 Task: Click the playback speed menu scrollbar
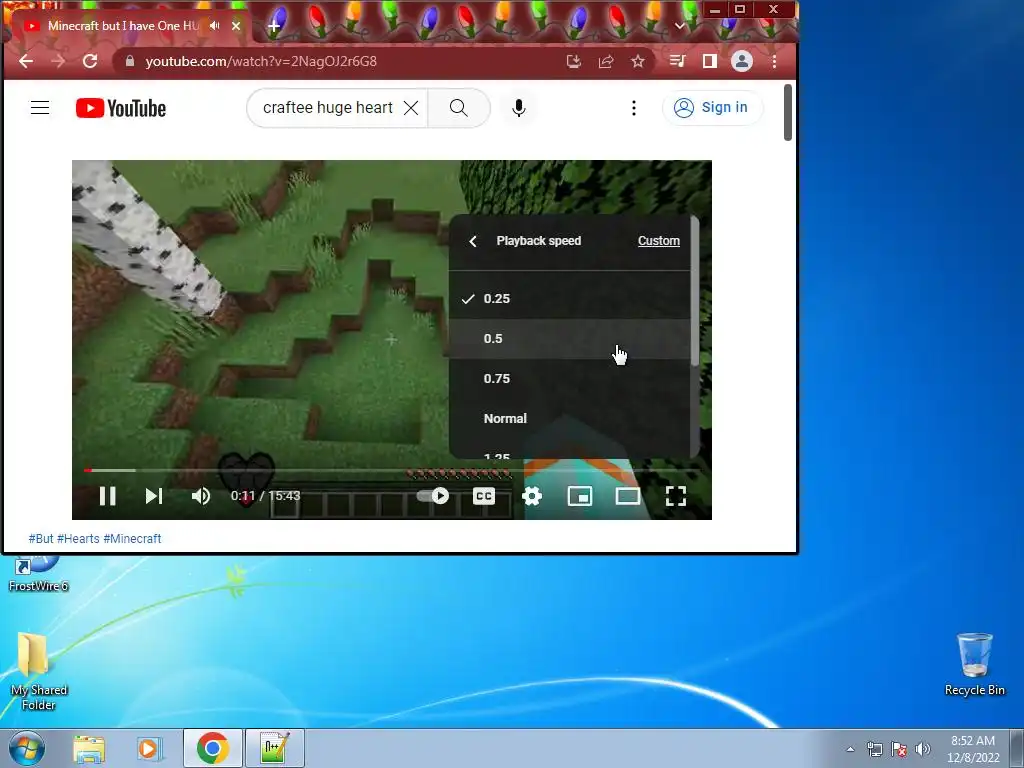tap(695, 292)
